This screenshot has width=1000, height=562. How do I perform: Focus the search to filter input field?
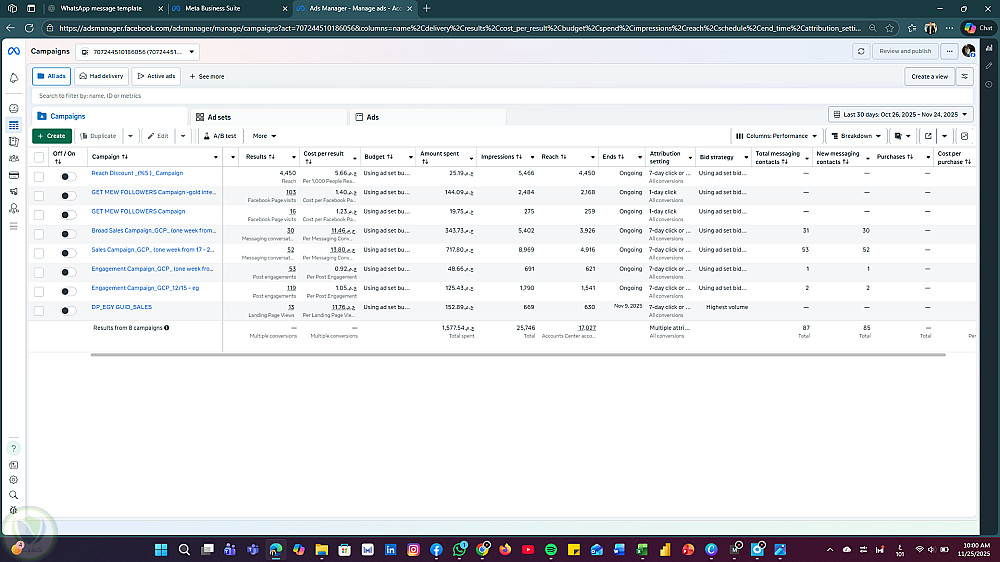(503, 96)
